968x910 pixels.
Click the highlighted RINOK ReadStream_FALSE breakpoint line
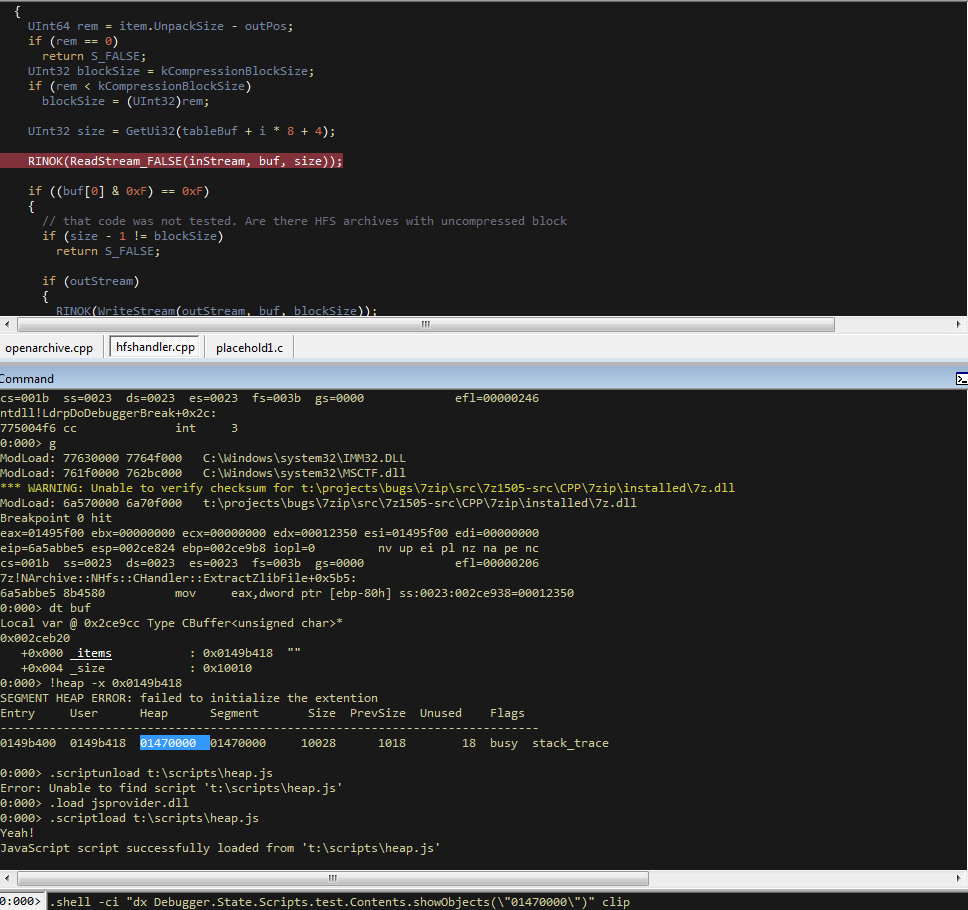tap(185, 161)
